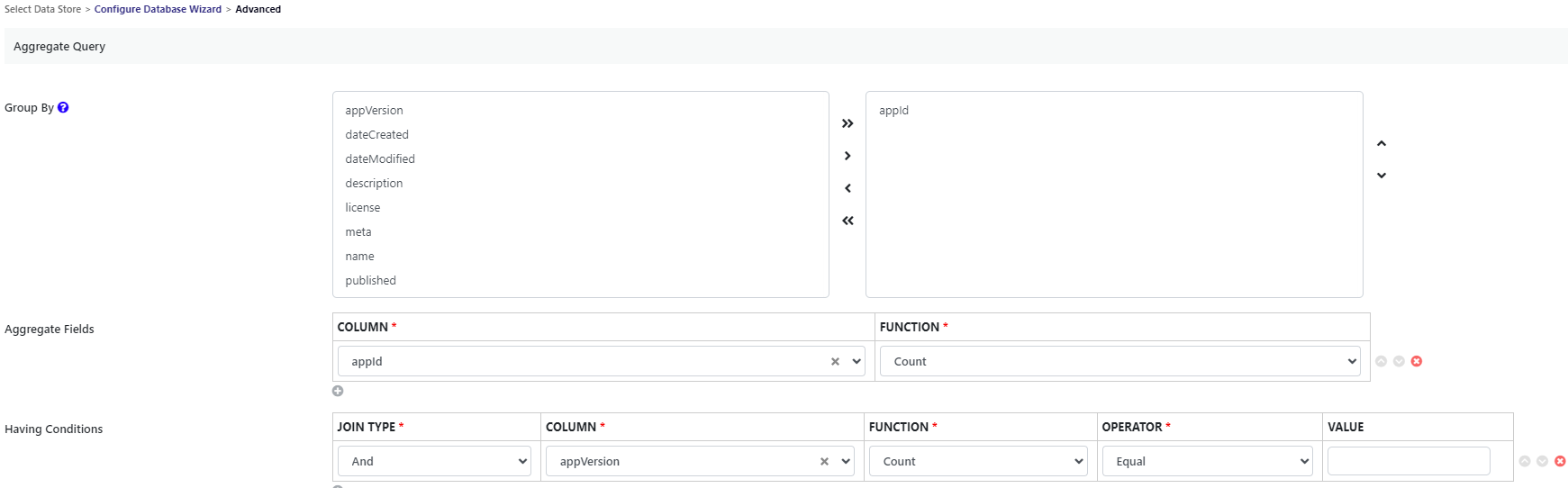The width and height of the screenshot is (1568, 488).
Task: Clear the appVersion having column selection
Action: pos(824,461)
